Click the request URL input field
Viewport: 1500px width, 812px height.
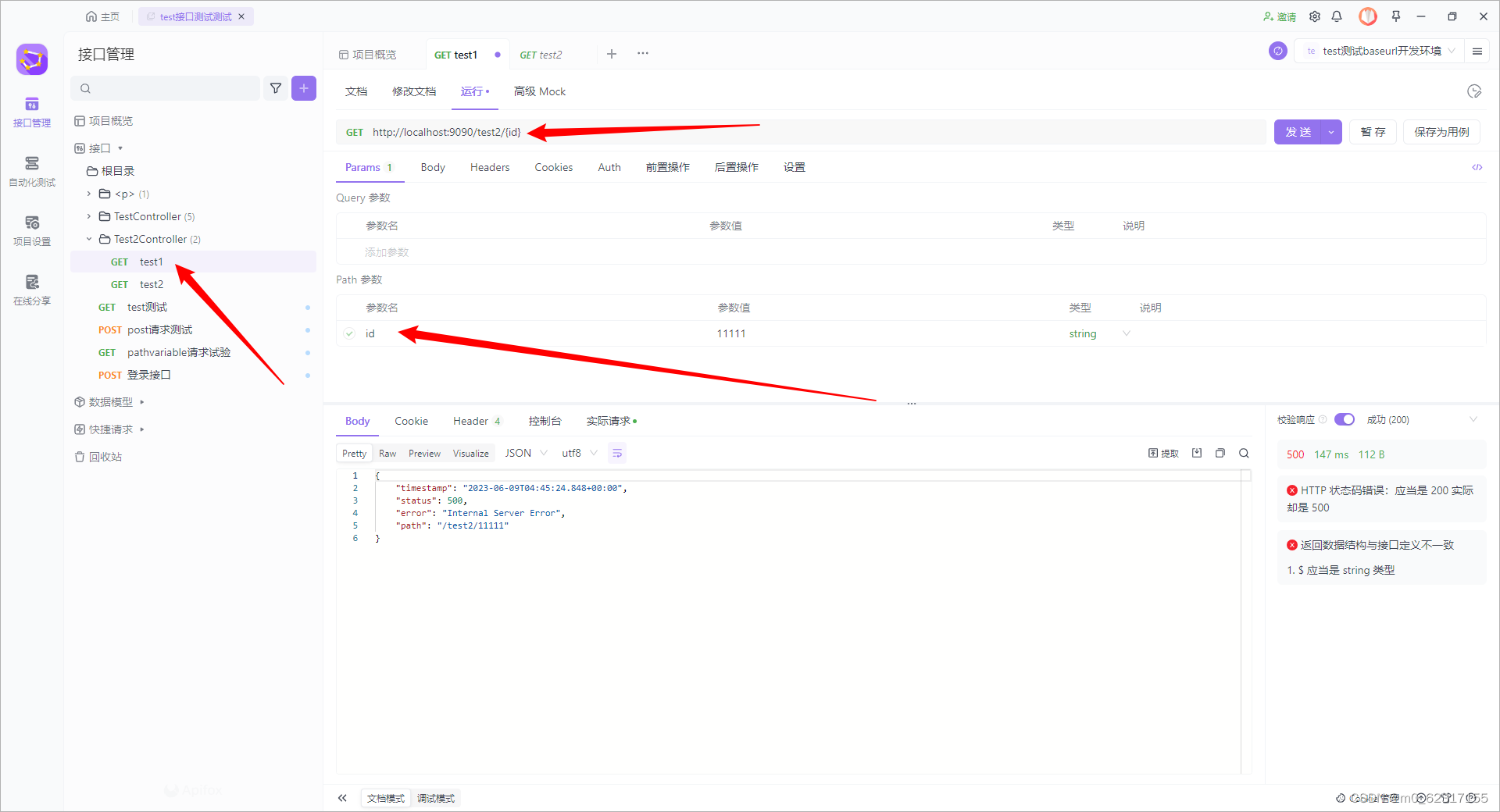point(703,132)
